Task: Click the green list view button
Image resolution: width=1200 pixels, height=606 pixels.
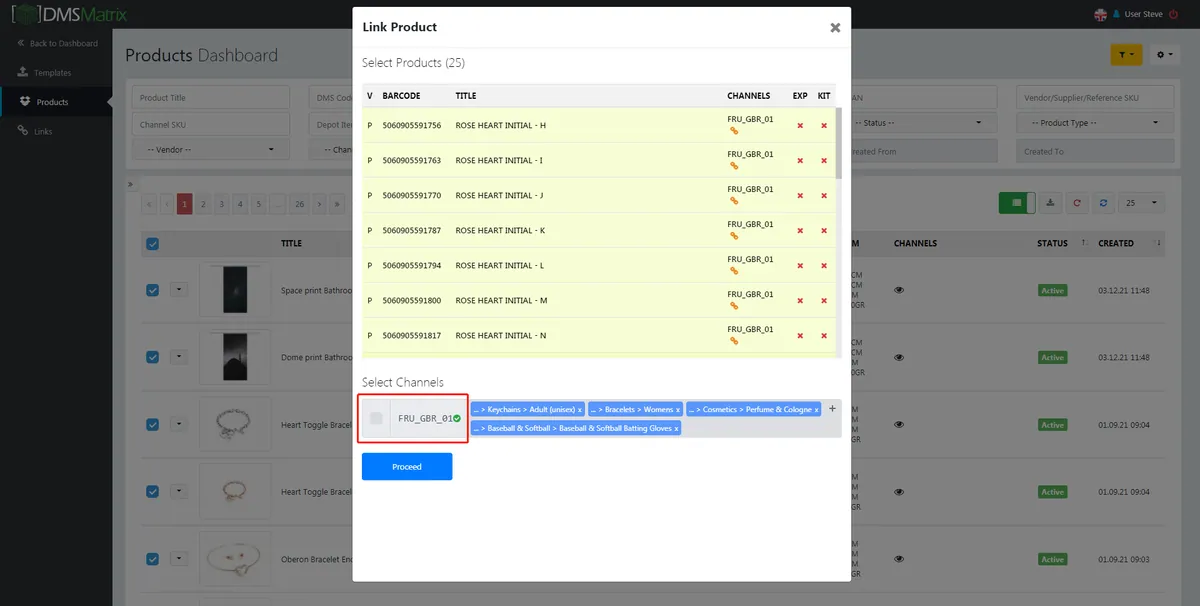Action: coord(1017,203)
